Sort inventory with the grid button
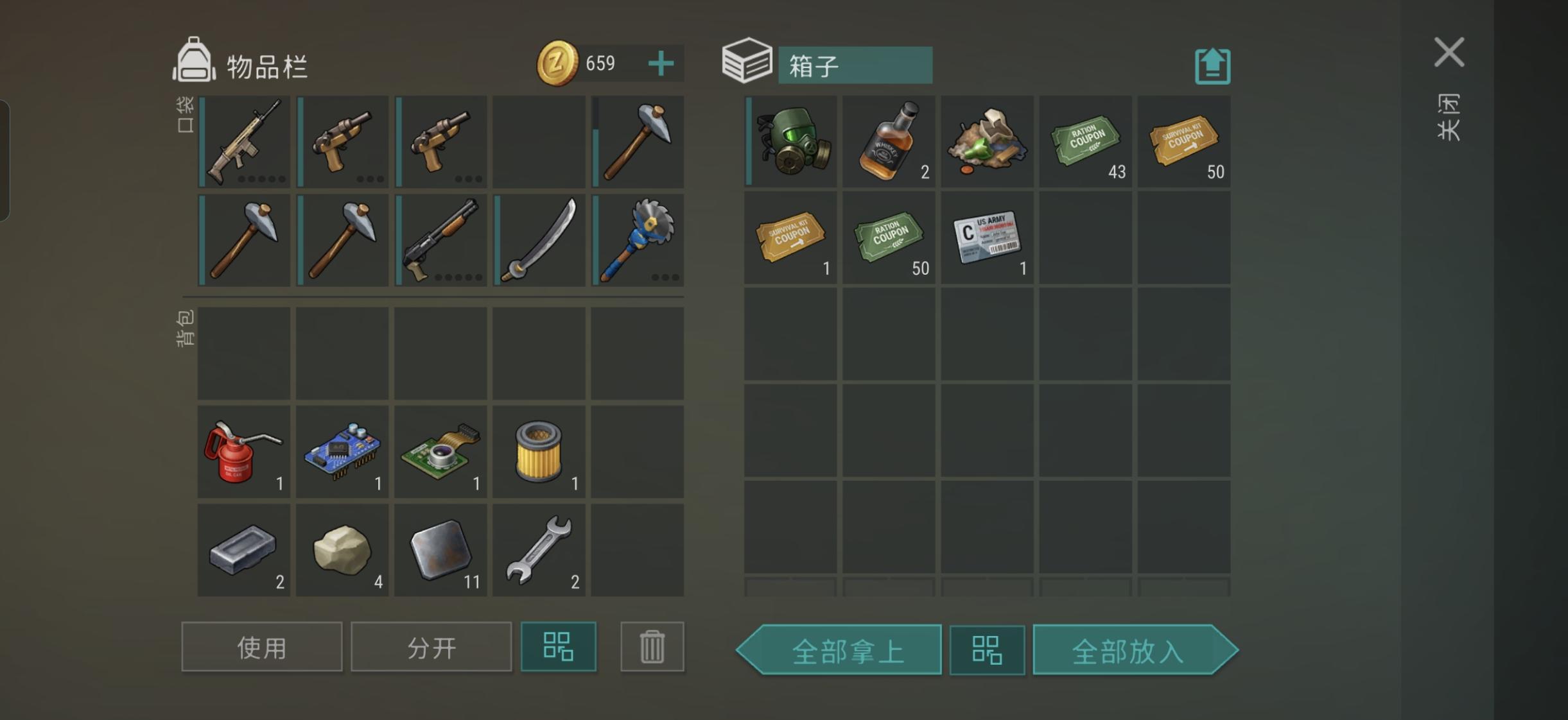1568x720 pixels. (558, 646)
